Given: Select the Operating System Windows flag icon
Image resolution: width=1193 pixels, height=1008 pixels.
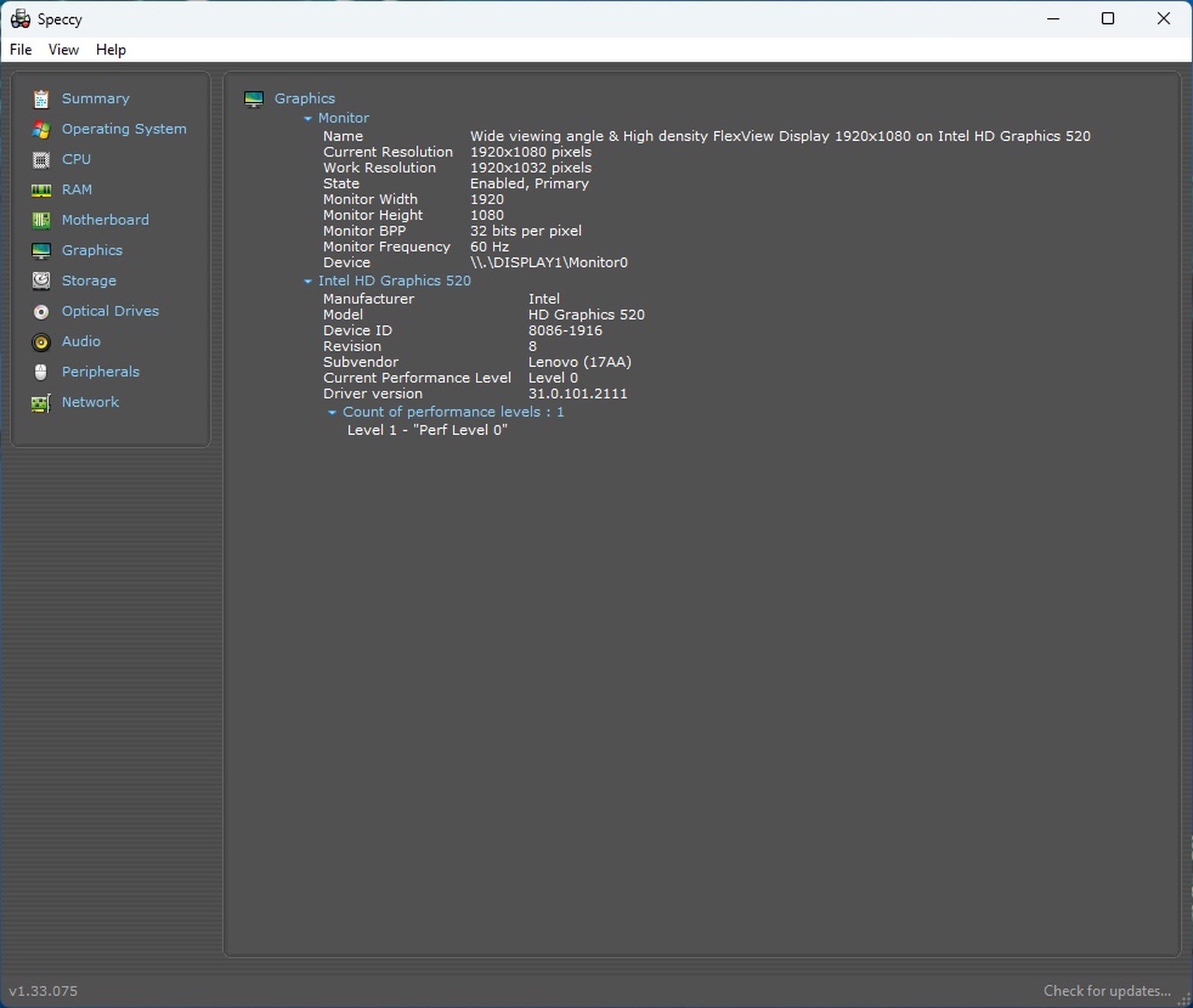Looking at the screenshot, I should tap(41, 129).
